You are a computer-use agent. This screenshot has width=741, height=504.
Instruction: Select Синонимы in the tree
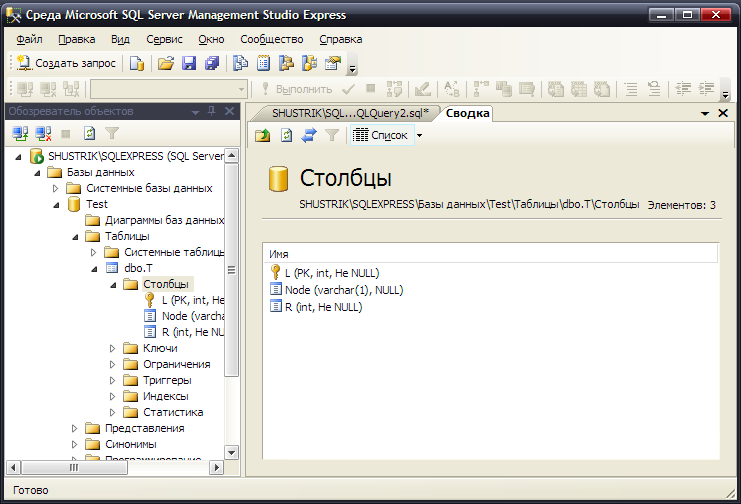click(130, 444)
